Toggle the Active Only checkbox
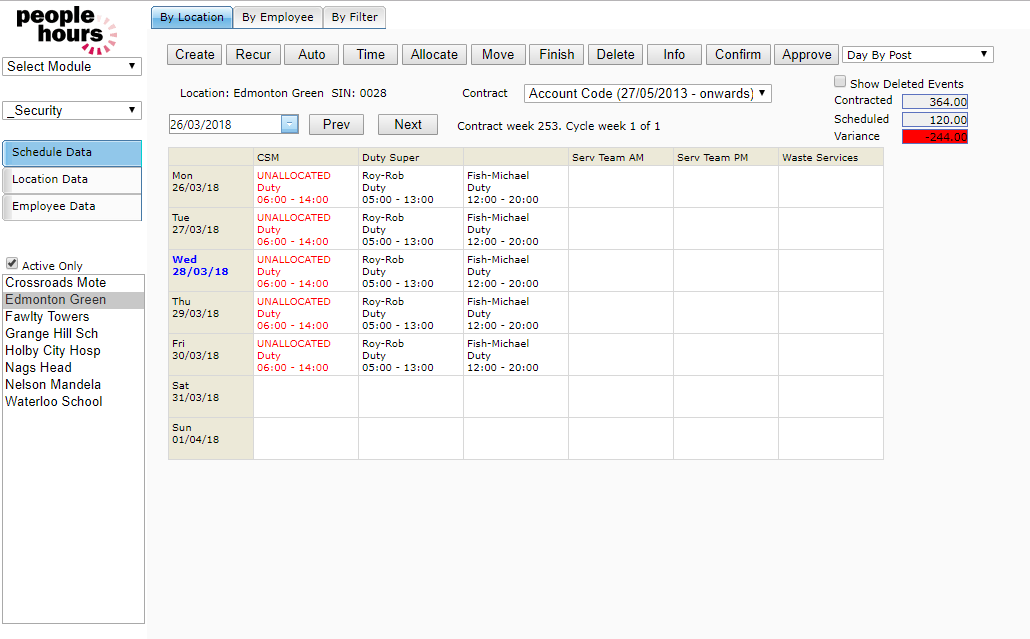The height and width of the screenshot is (639, 1030). pos(12,264)
